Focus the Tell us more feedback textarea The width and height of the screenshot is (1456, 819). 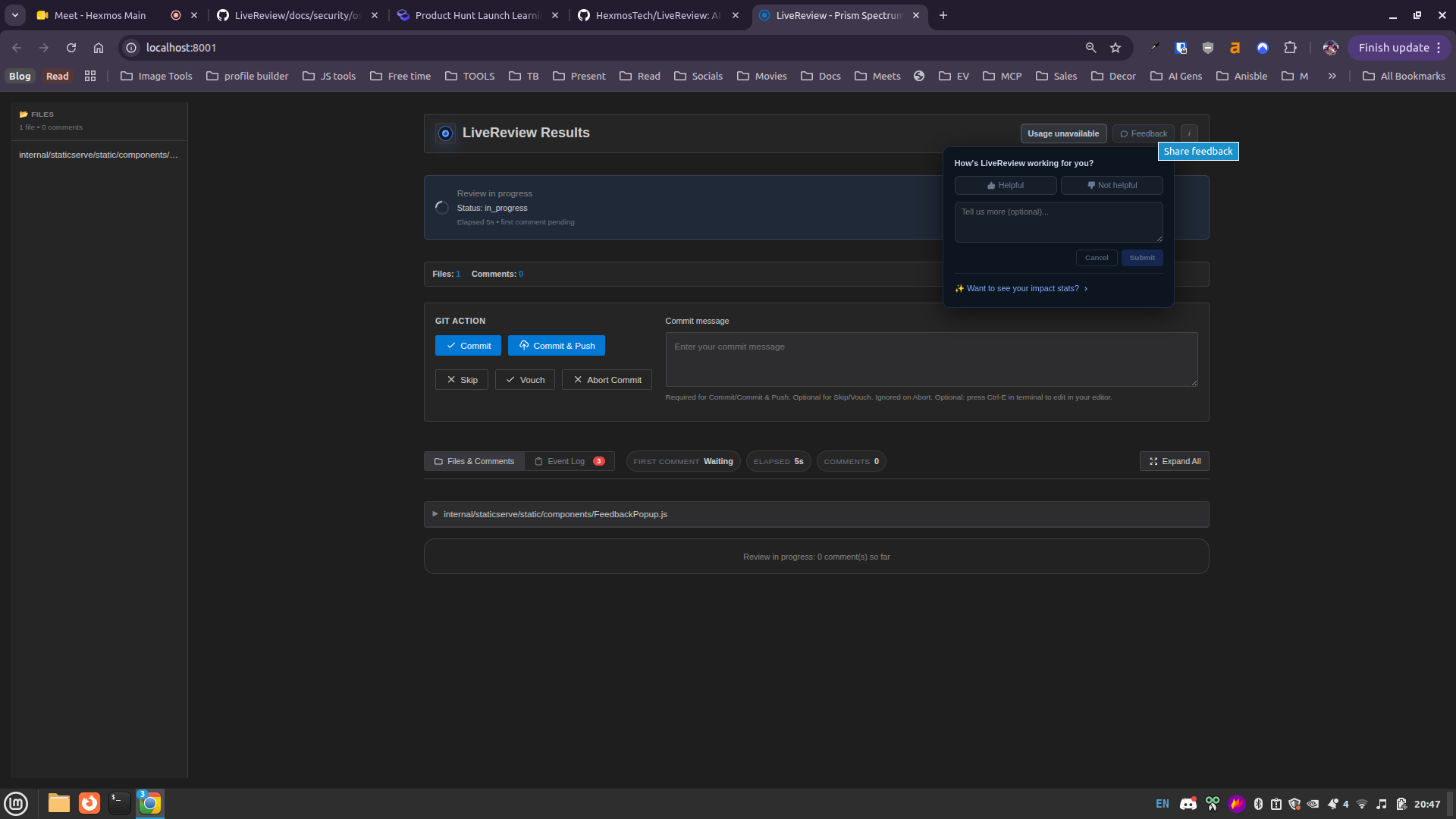1059,222
